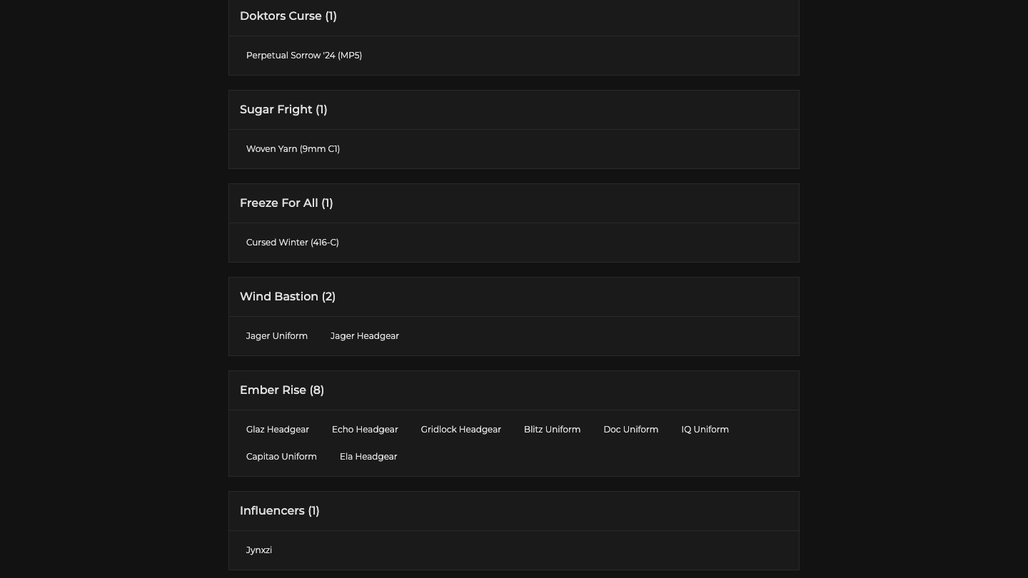Image resolution: width=1028 pixels, height=578 pixels.
Task: Select Cursed Winter (416-C) skin
Action: pos(292,242)
